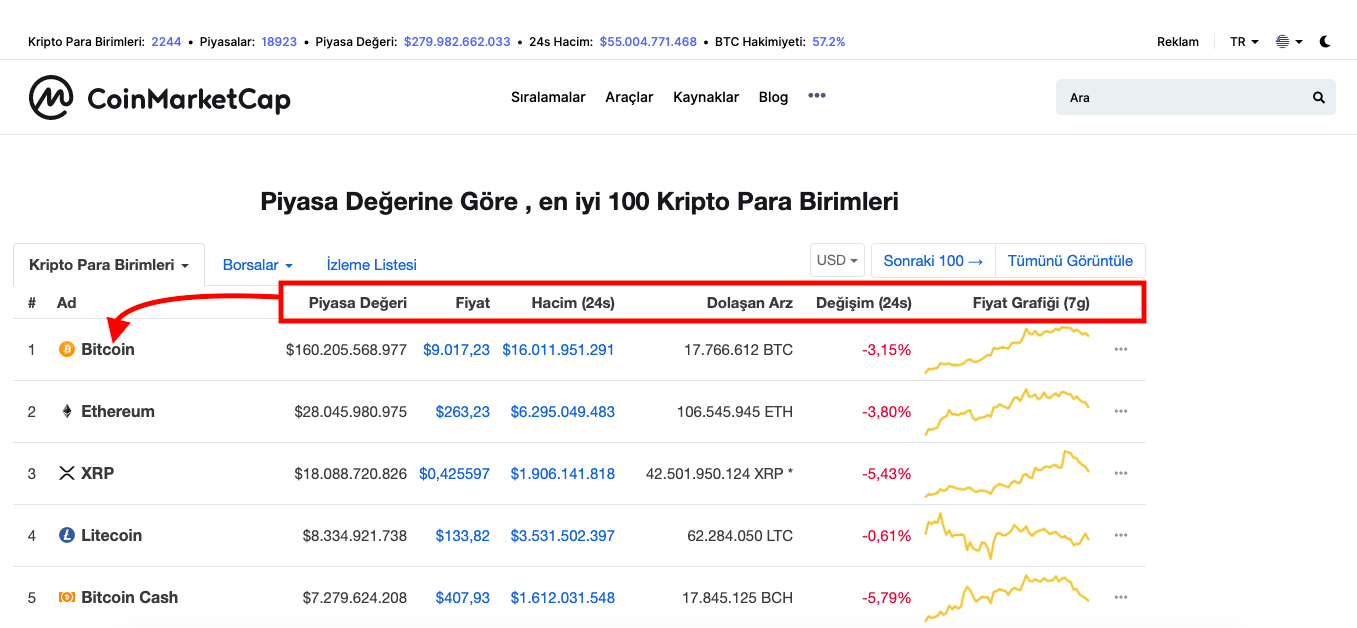
Task: Open more options for the XRP row
Action: click(x=1120, y=473)
